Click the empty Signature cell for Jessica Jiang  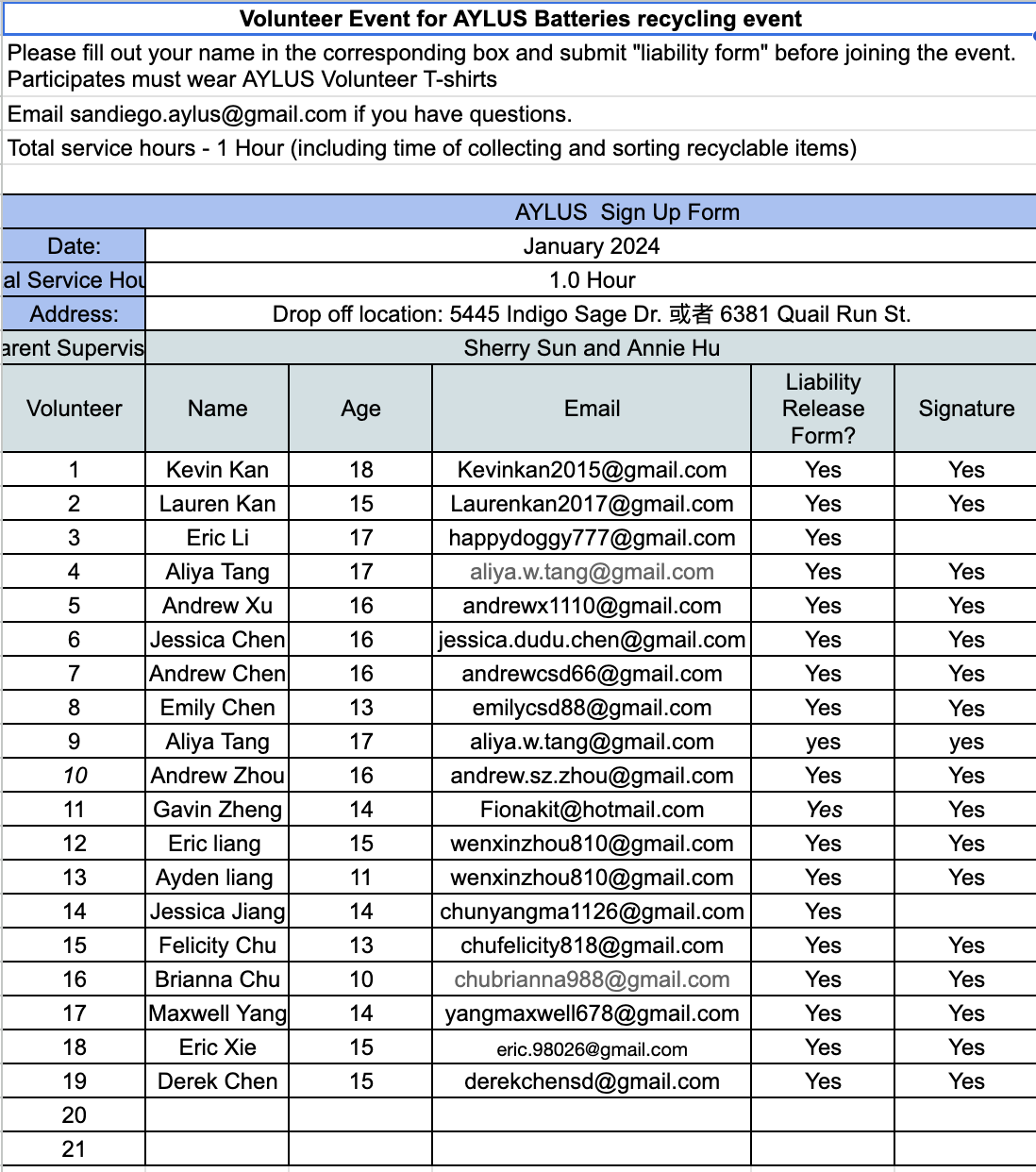point(965,912)
